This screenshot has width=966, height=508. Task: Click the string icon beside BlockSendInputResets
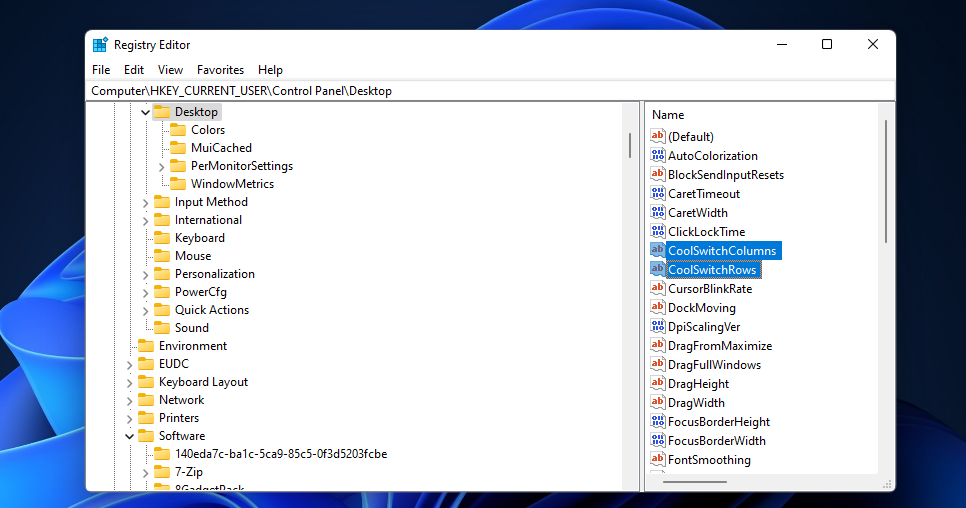click(657, 174)
